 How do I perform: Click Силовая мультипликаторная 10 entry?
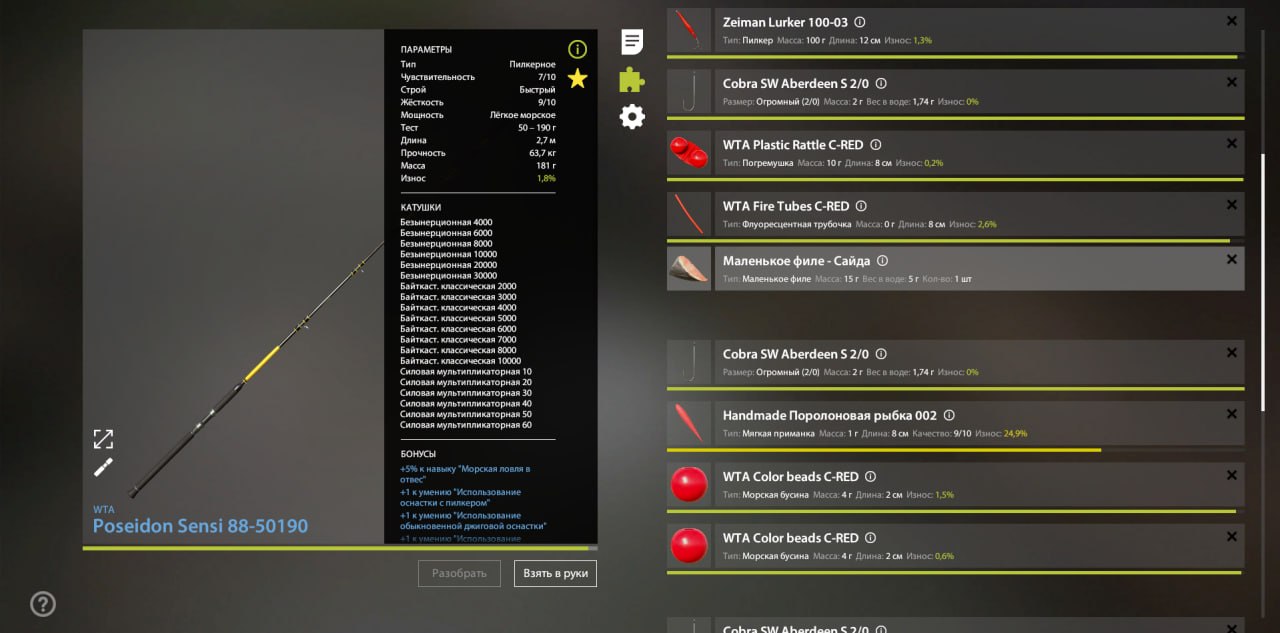(x=466, y=372)
